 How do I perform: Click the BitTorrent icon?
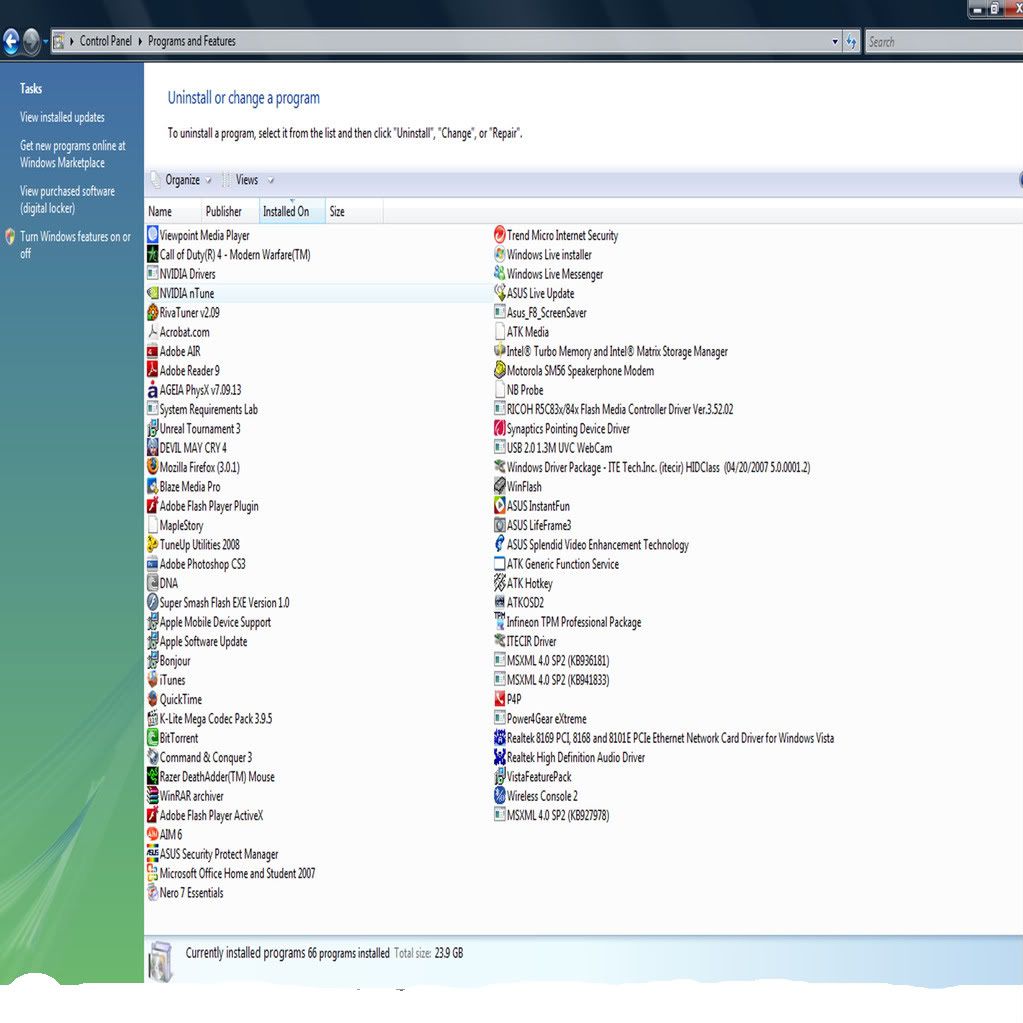[x=153, y=738]
